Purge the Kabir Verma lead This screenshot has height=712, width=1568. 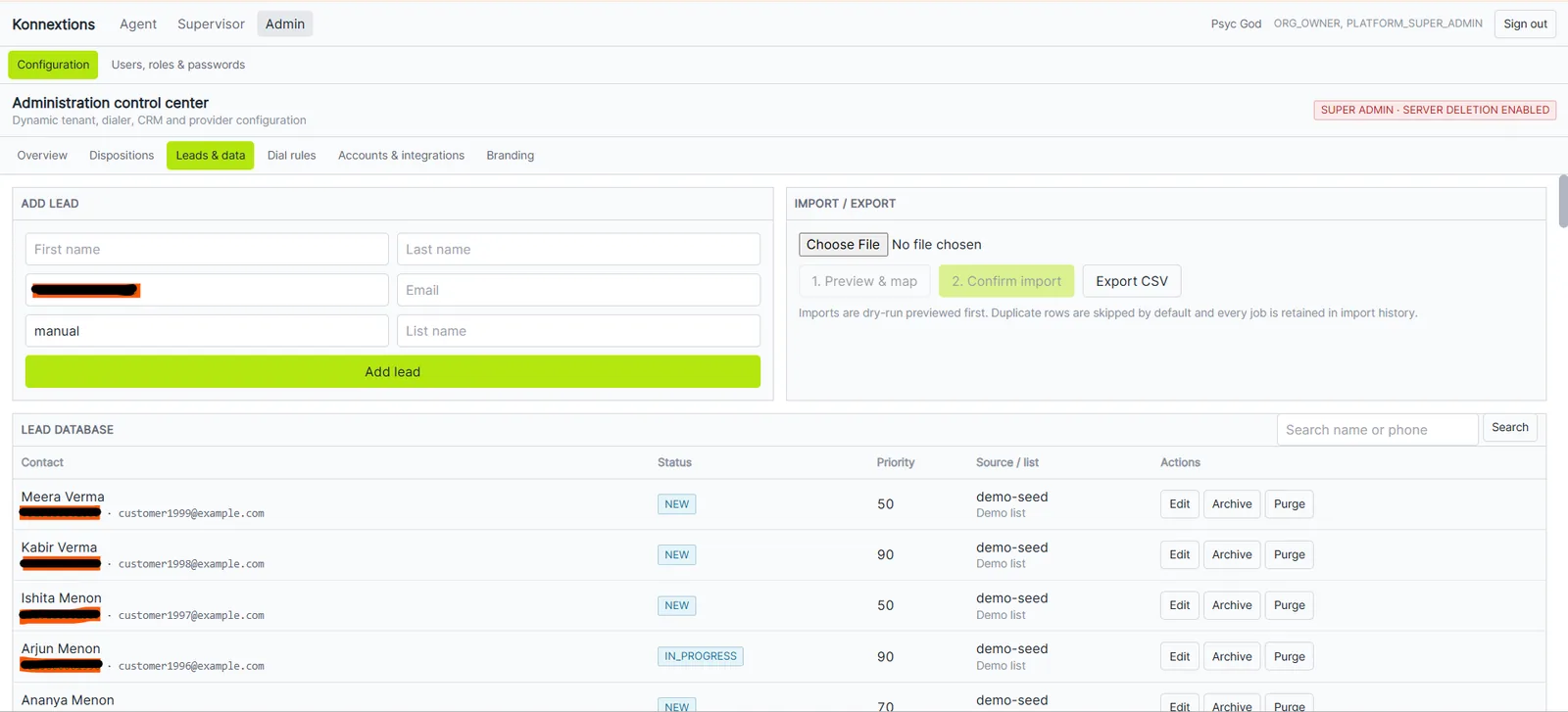click(x=1289, y=555)
